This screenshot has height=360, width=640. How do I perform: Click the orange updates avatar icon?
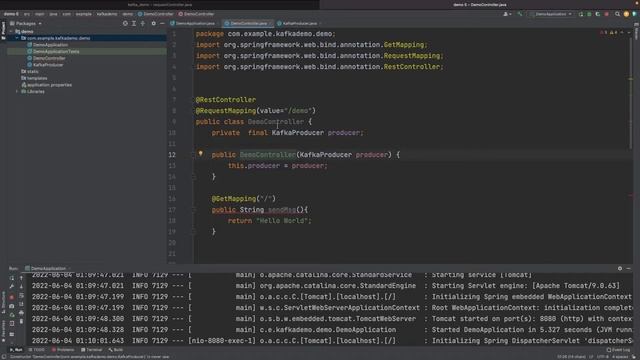click(x=626, y=14)
